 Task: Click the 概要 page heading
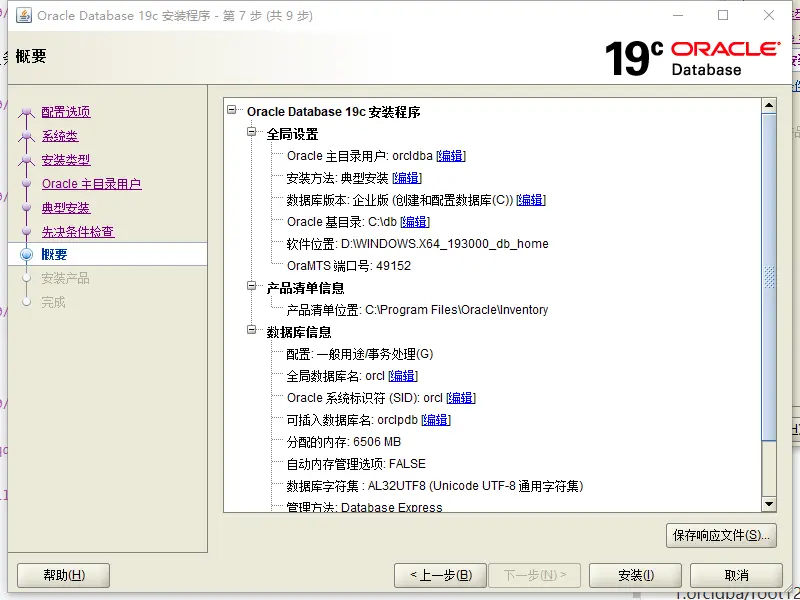pos(31,56)
